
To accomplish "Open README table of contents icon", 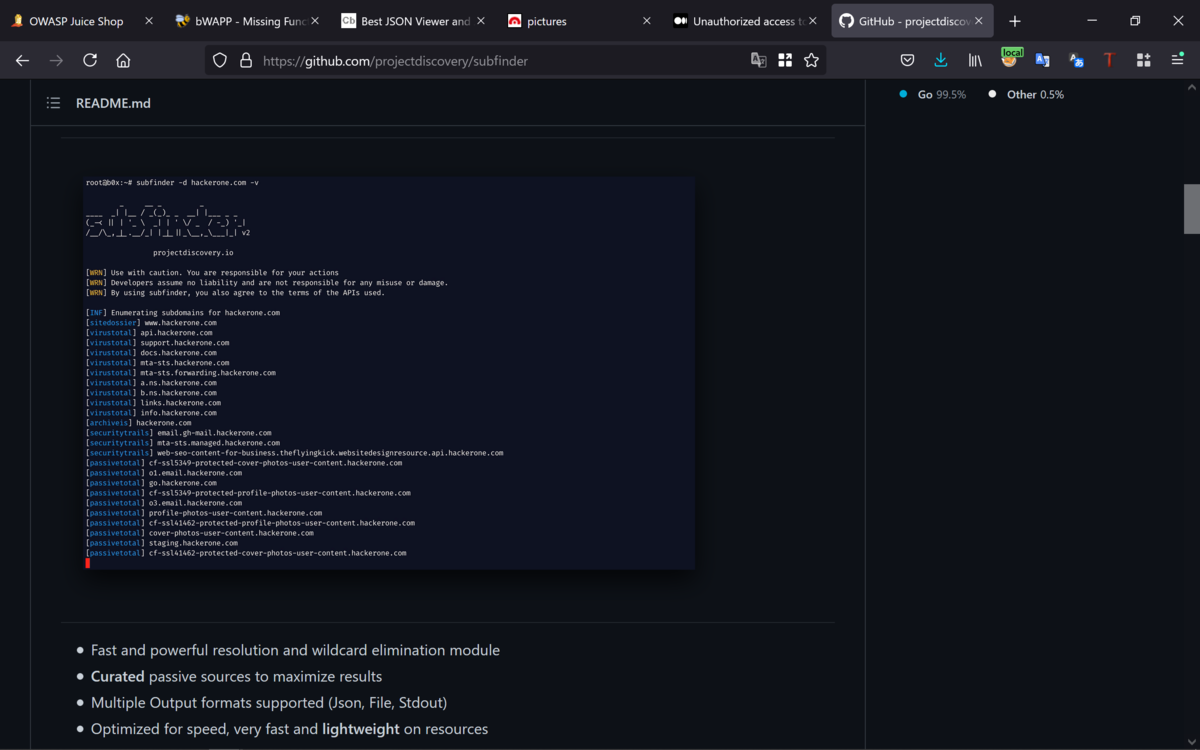I will pos(53,103).
